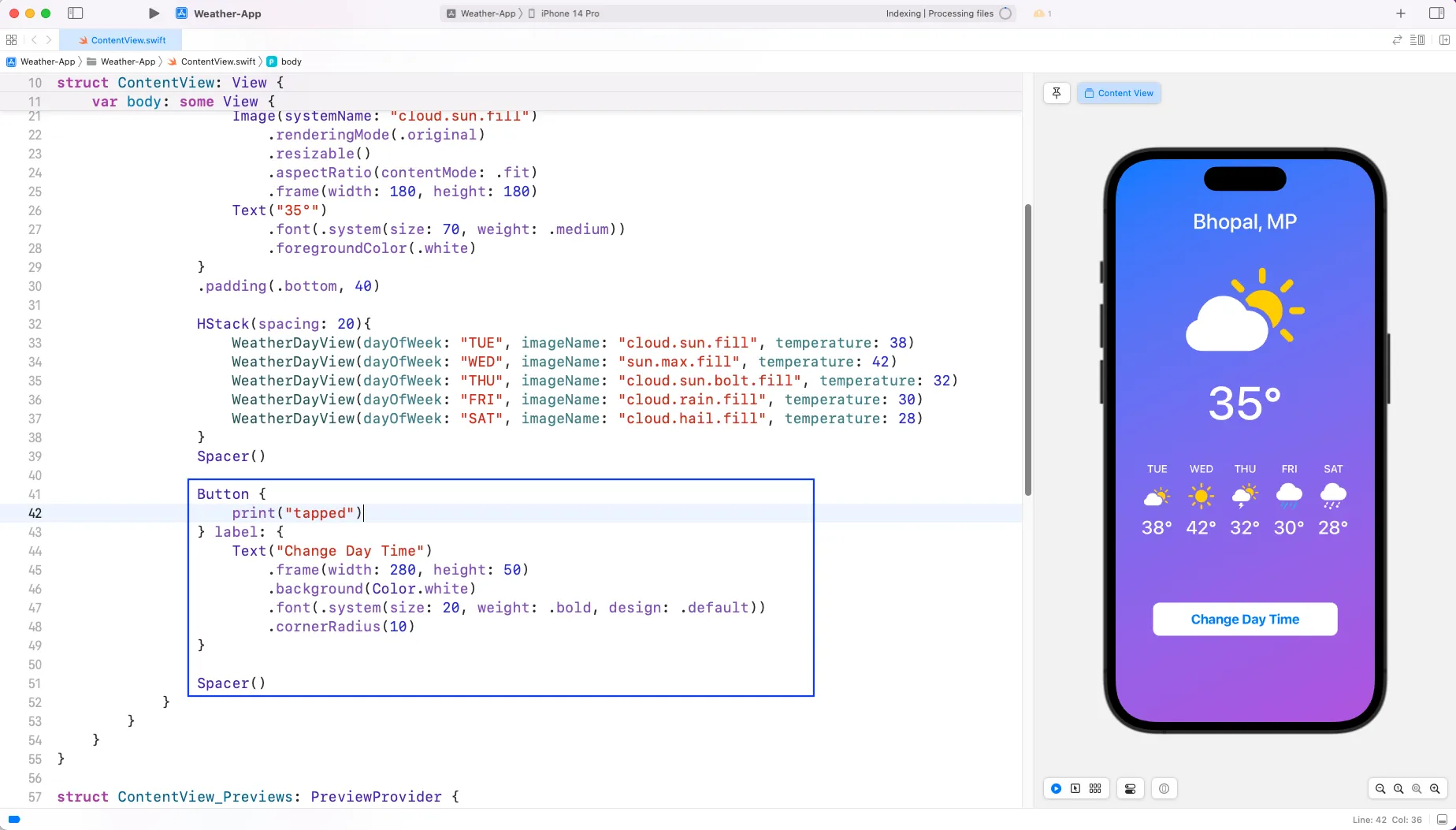Toggle the debug area button
The height and width of the screenshot is (830, 1456).
(1442, 820)
